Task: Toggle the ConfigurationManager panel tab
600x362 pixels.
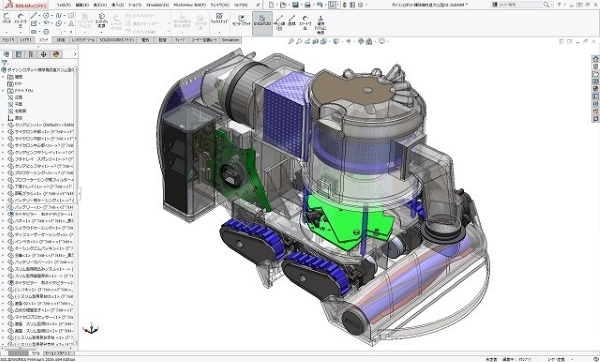Action: pyautogui.click(x=31, y=54)
